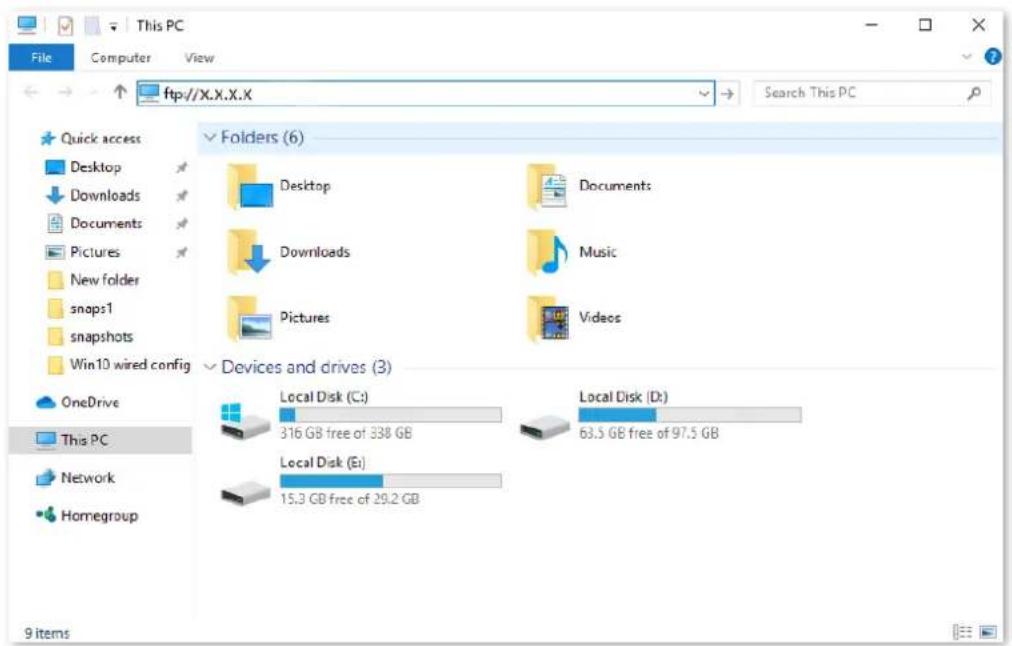1012x646 pixels.
Task: Click Local Disk (C:) usage bar
Action: (390, 415)
